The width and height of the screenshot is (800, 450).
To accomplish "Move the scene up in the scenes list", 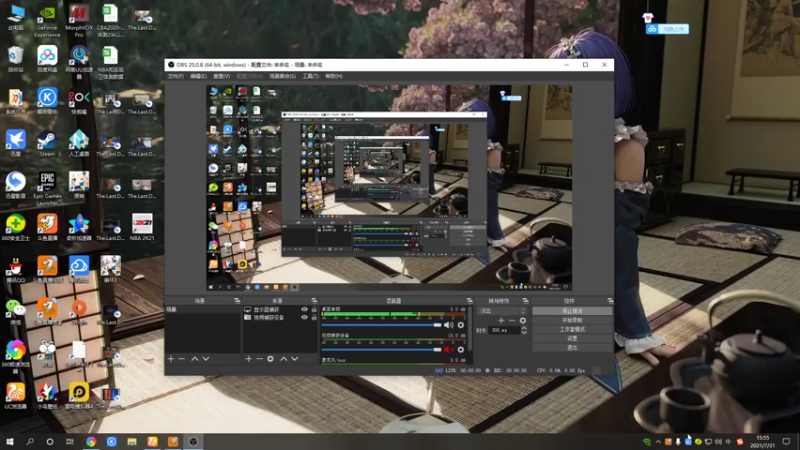I will click(195, 359).
